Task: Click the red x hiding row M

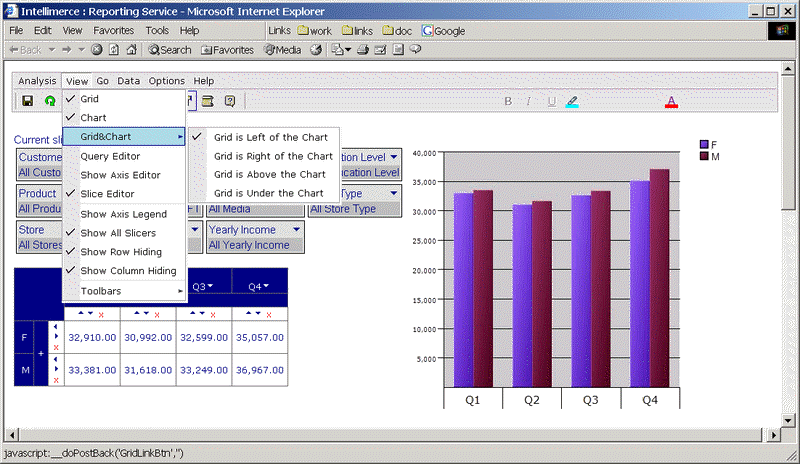Action: [56, 380]
